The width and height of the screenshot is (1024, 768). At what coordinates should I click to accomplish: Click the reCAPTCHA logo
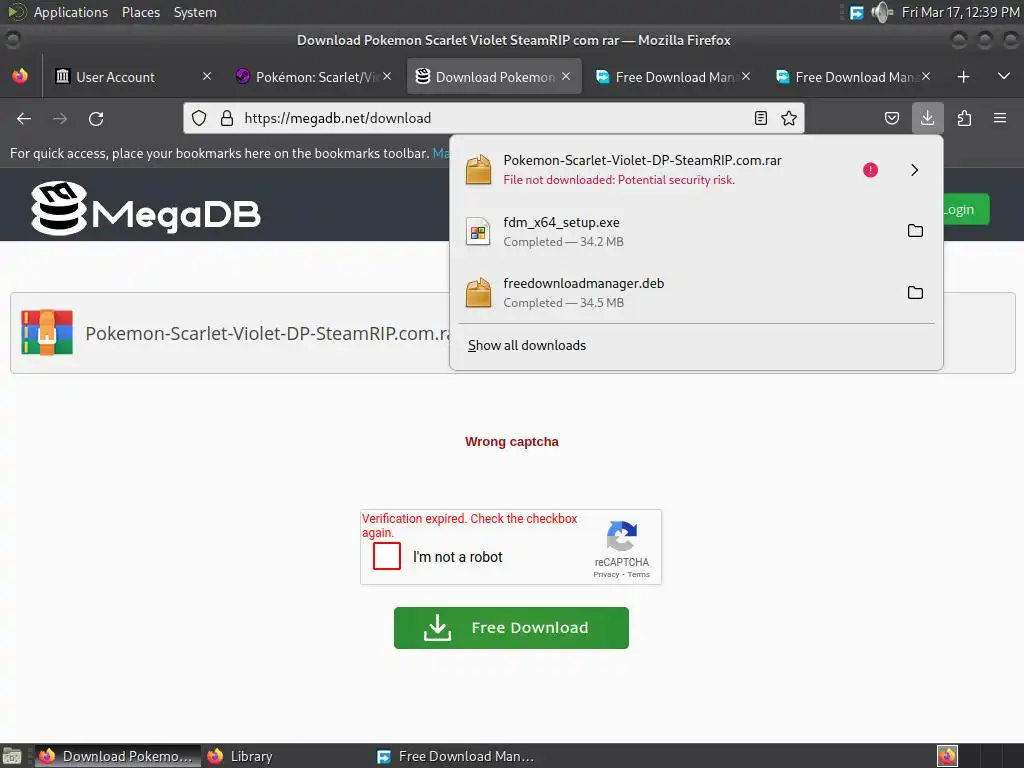coord(622,536)
